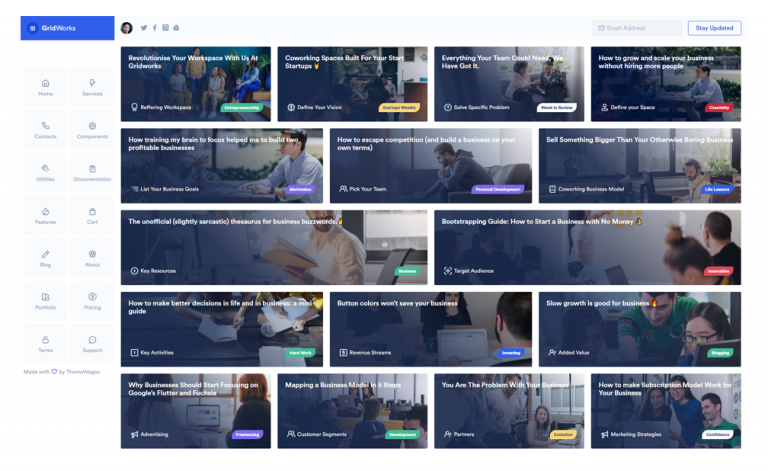Open the Home icon in sidebar

tap(45, 87)
